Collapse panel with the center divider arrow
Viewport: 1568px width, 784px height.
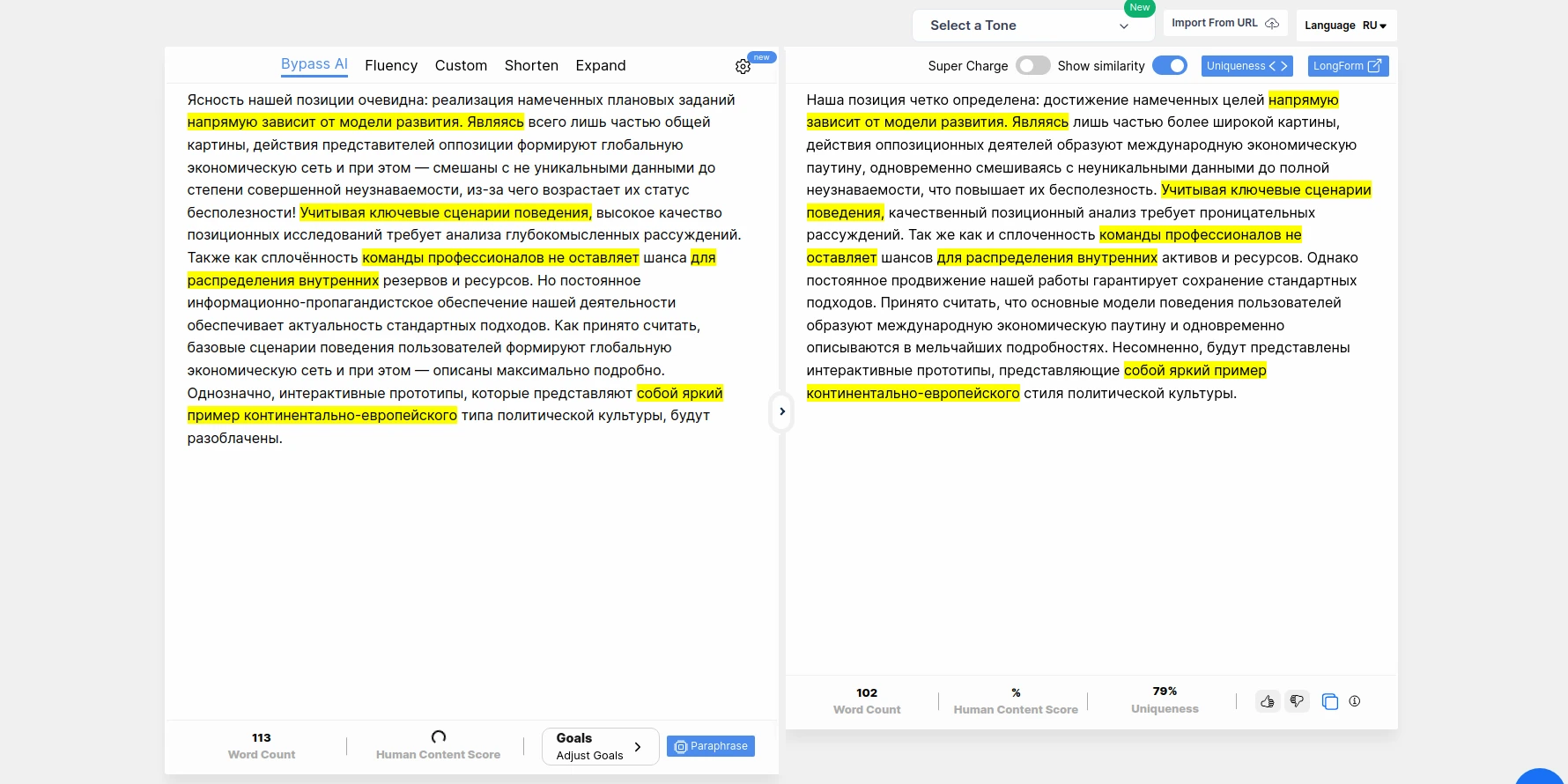coord(781,411)
